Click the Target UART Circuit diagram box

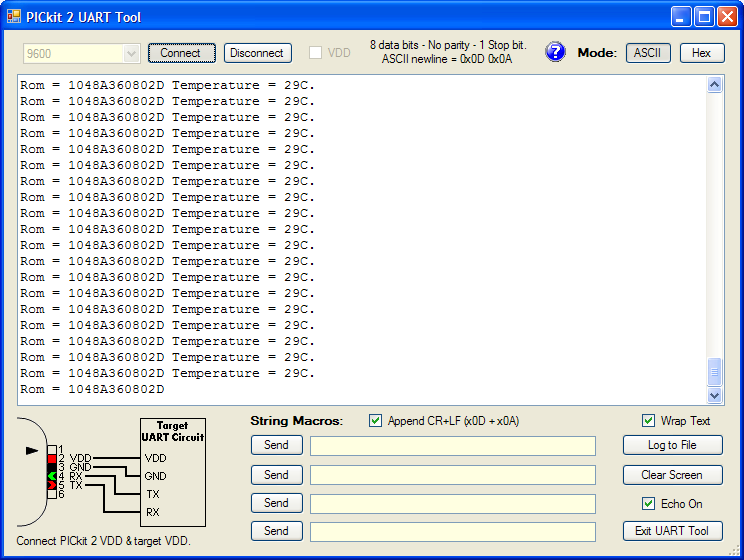tap(173, 472)
